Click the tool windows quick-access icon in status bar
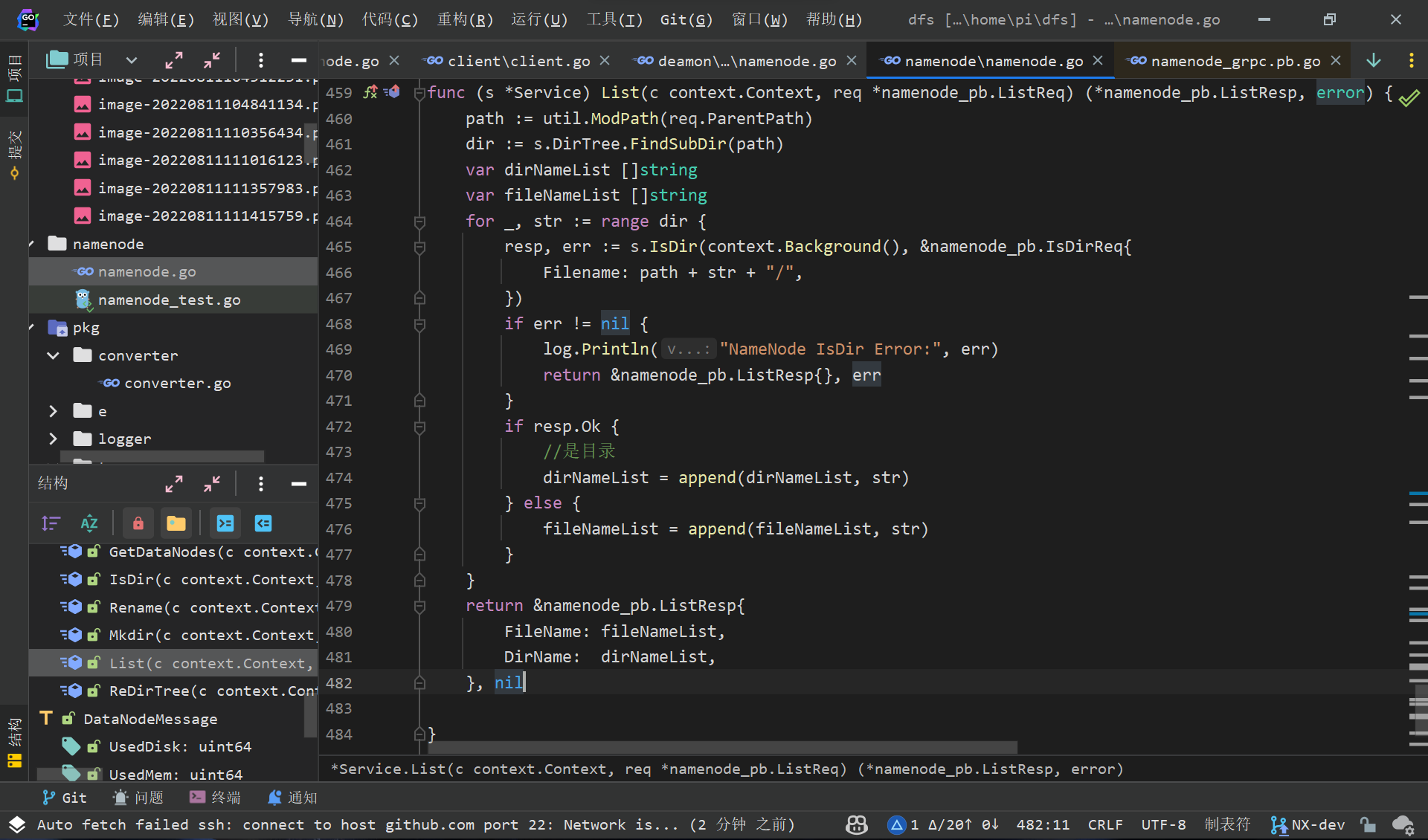This screenshot has width=1428, height=840. 17,824
